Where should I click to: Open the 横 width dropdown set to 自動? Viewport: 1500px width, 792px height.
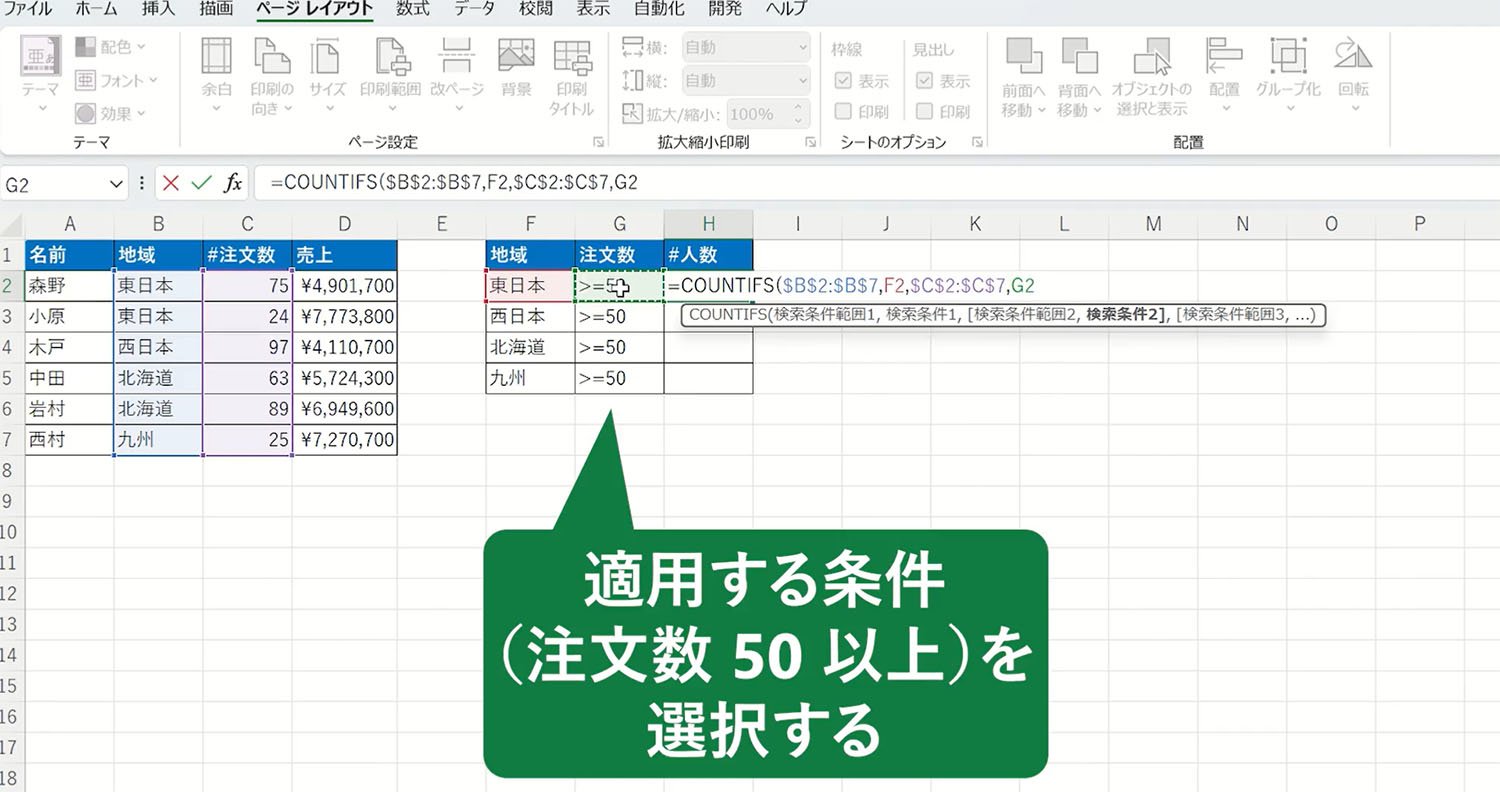click(x=746, y=47)
